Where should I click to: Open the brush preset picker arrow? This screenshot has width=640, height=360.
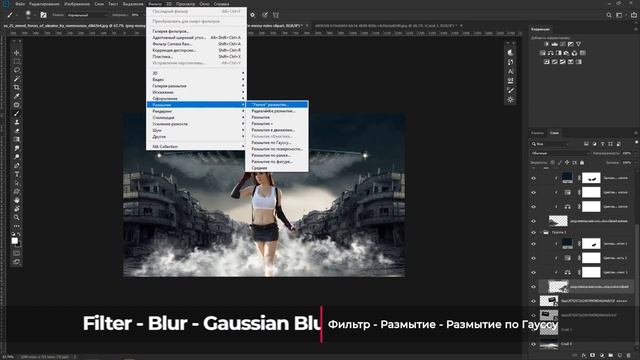(x=35, y=15)
